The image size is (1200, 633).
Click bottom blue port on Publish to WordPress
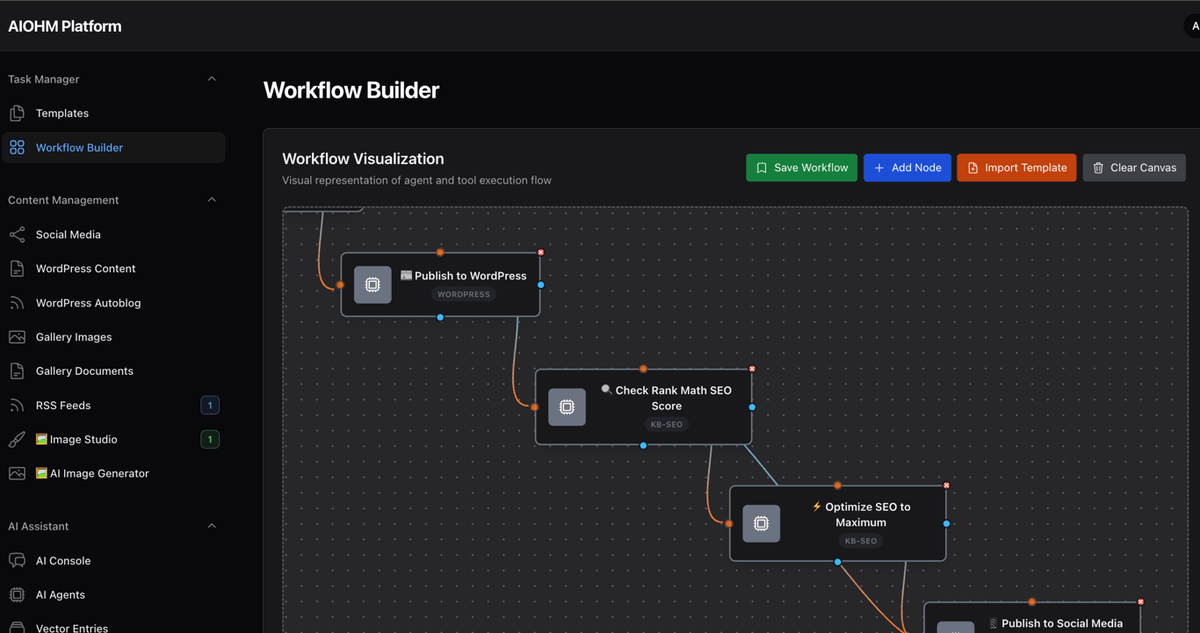coord(440,317)
